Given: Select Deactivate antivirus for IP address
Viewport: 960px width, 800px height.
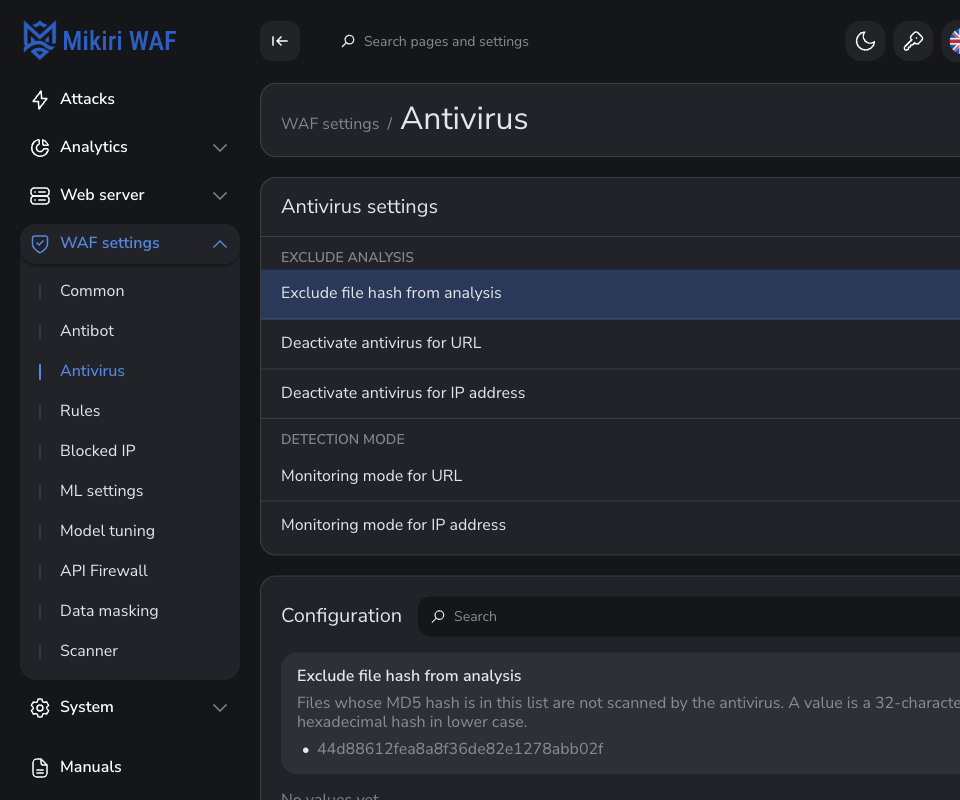Looking at the screenshot, I should coord(610,394).
